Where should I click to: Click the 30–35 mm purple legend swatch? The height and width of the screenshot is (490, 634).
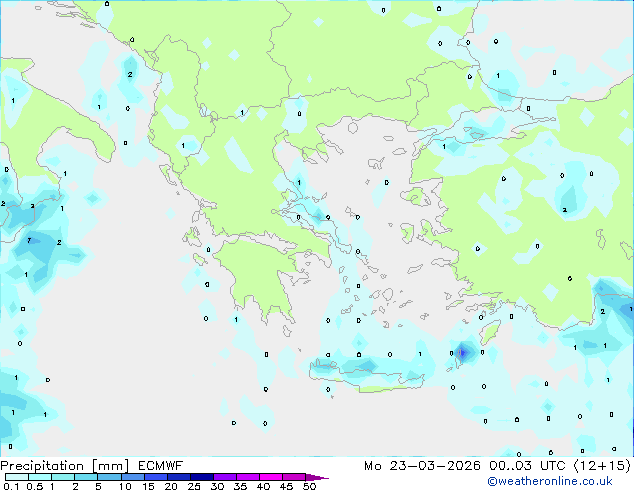[225, 477]
